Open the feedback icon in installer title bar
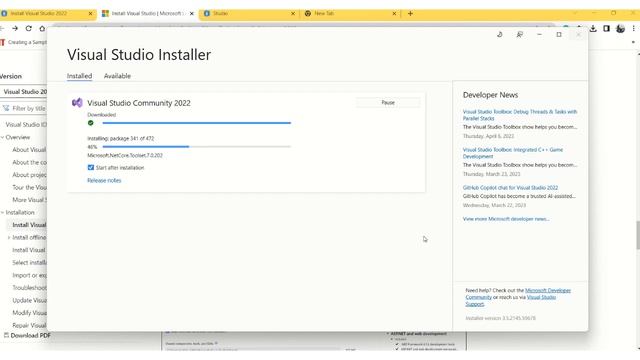 [x=520, y=35]
